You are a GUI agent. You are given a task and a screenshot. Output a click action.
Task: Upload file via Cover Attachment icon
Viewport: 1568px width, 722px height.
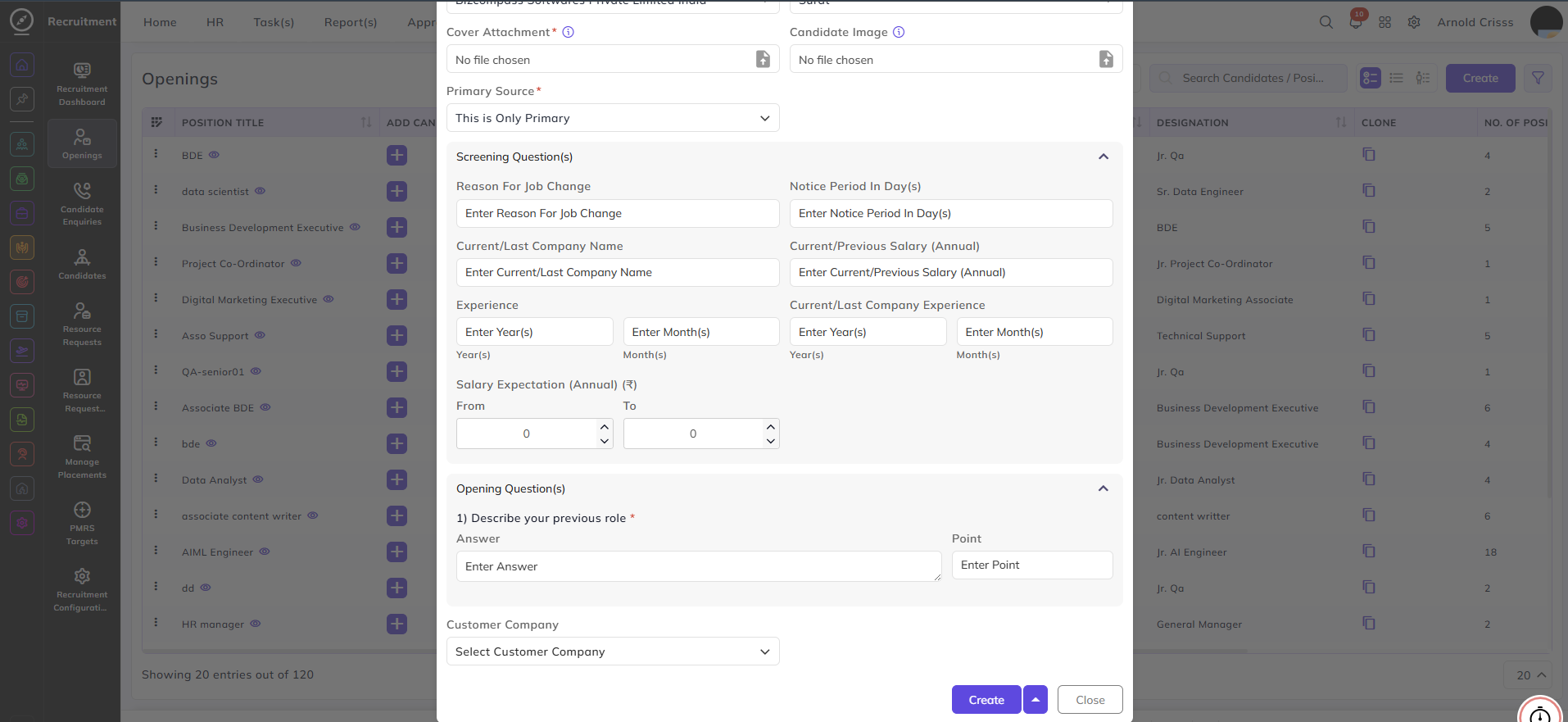coord(763,59)
